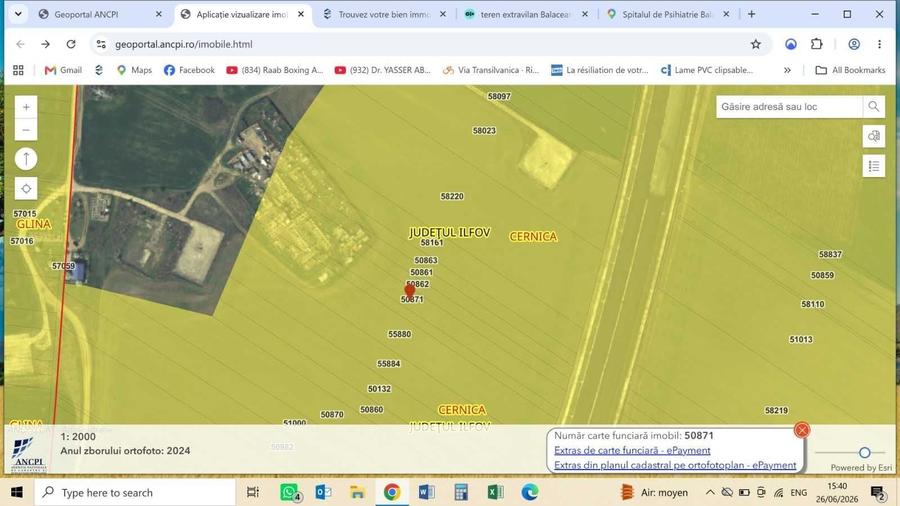Screen dimensions: 900x506
Task: Click the address bar URL
Action: tap(184, 44)
